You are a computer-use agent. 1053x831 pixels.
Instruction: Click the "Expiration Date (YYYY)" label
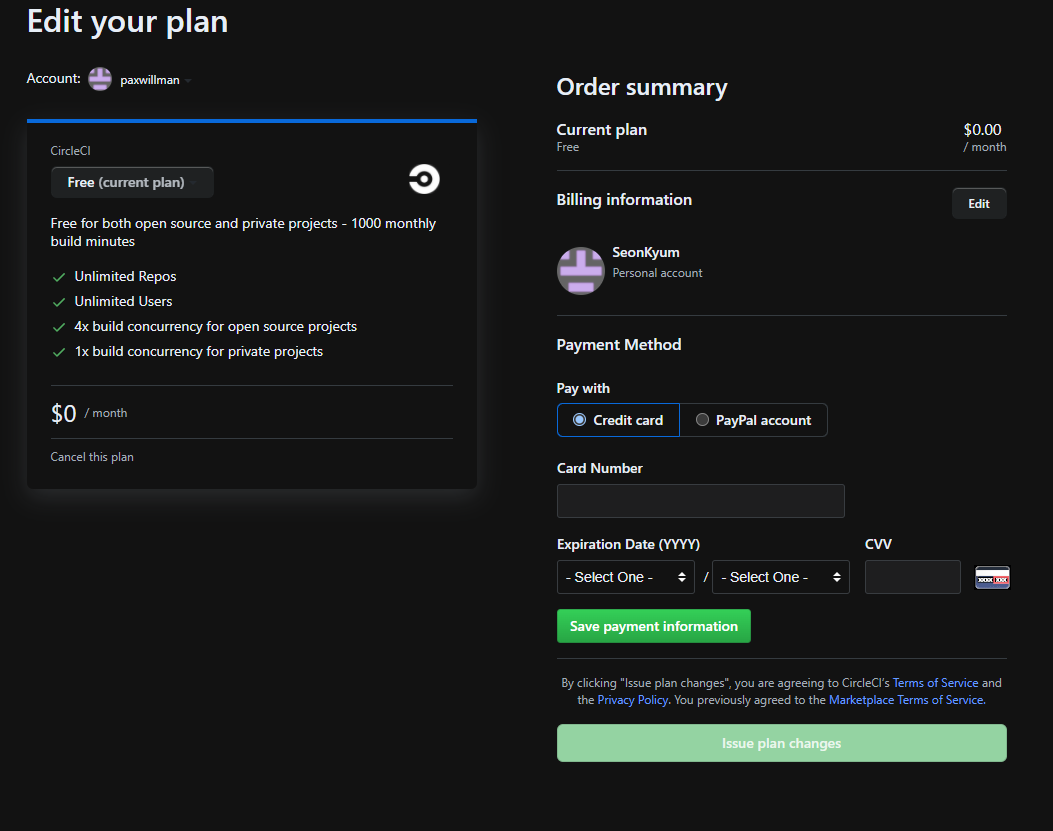tap(629, 544)
